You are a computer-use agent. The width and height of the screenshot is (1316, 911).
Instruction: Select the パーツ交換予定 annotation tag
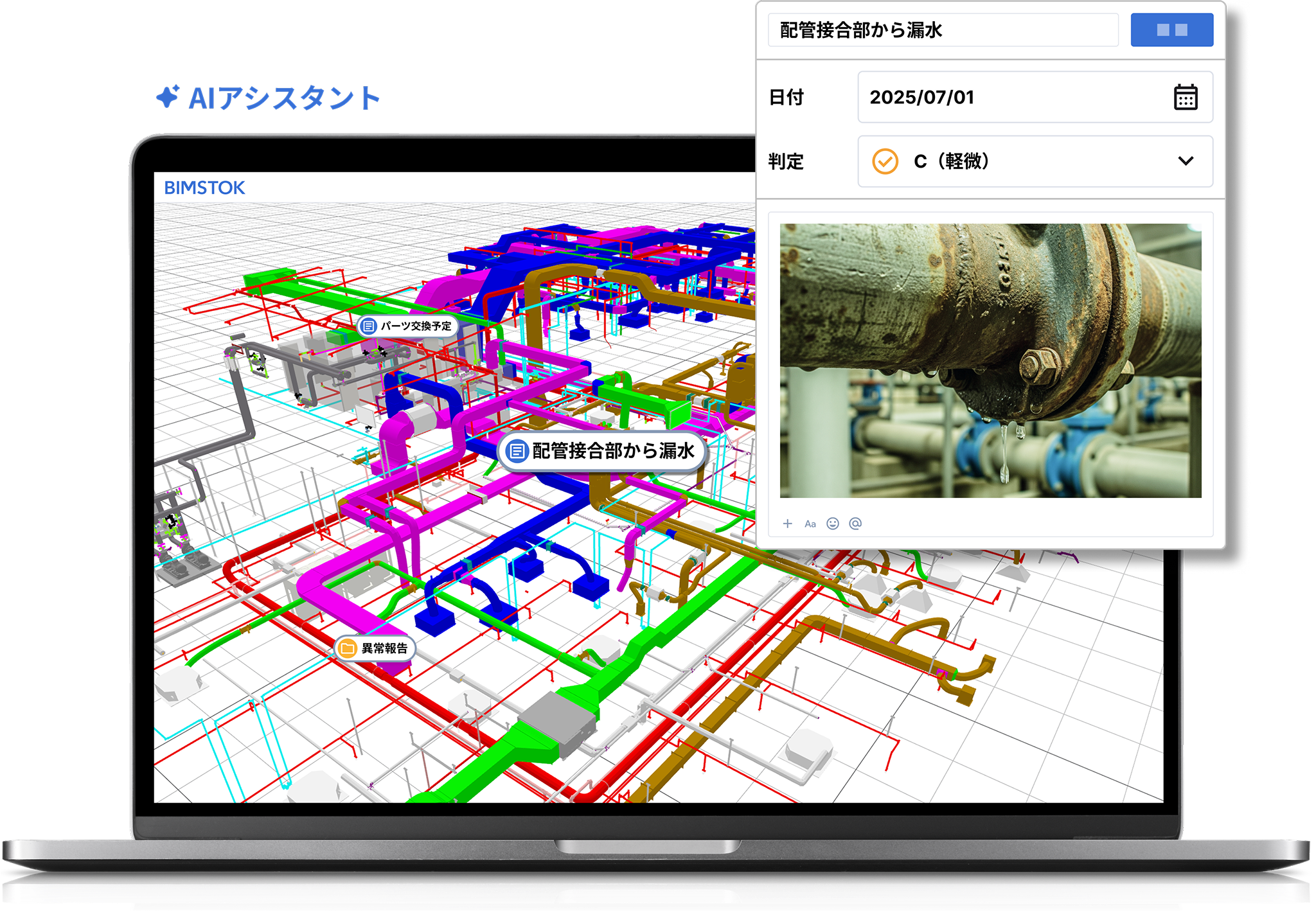click(x=408, y=326)
